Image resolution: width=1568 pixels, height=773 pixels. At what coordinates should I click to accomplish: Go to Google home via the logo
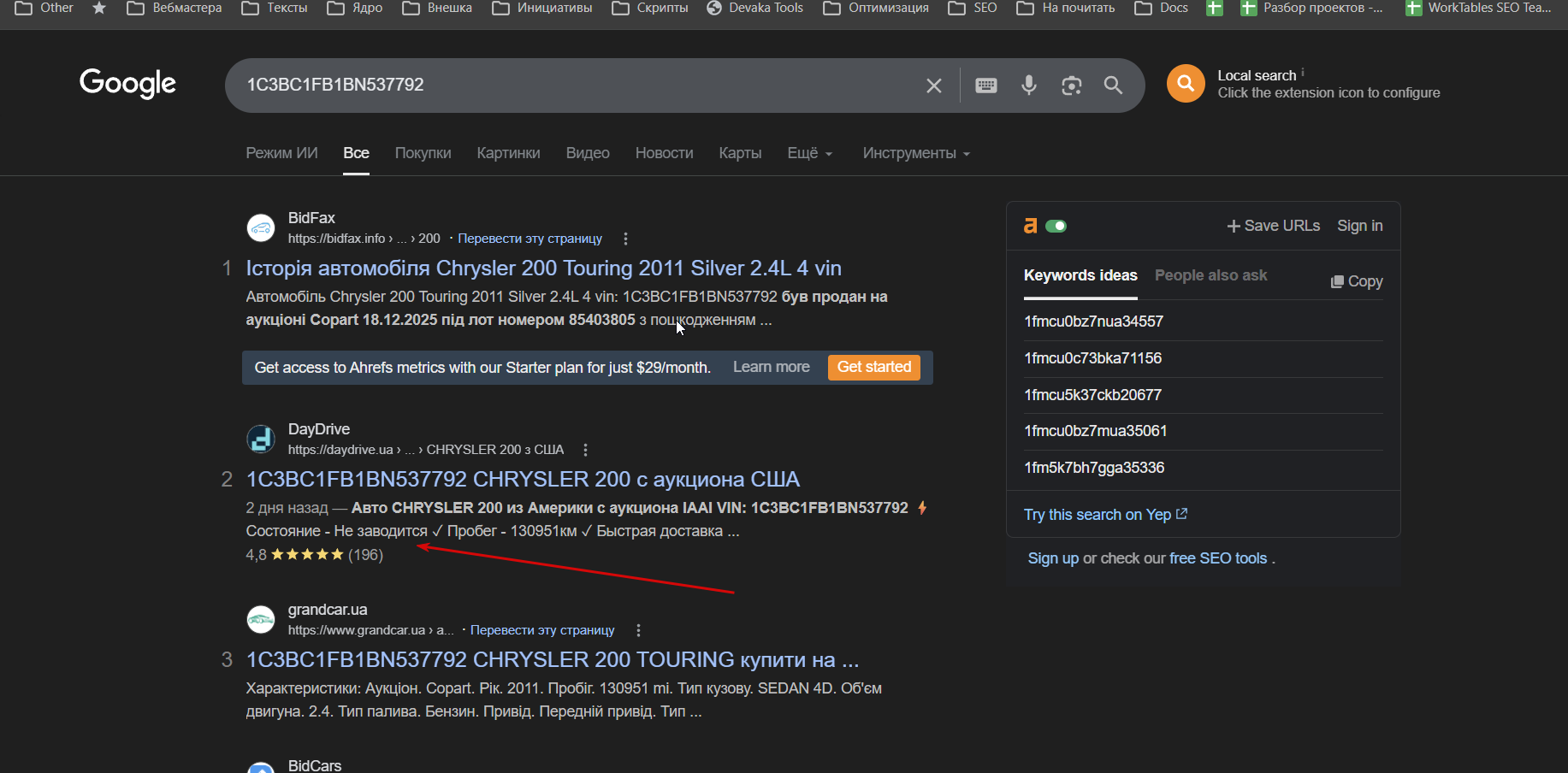click(x=127, y=84)
